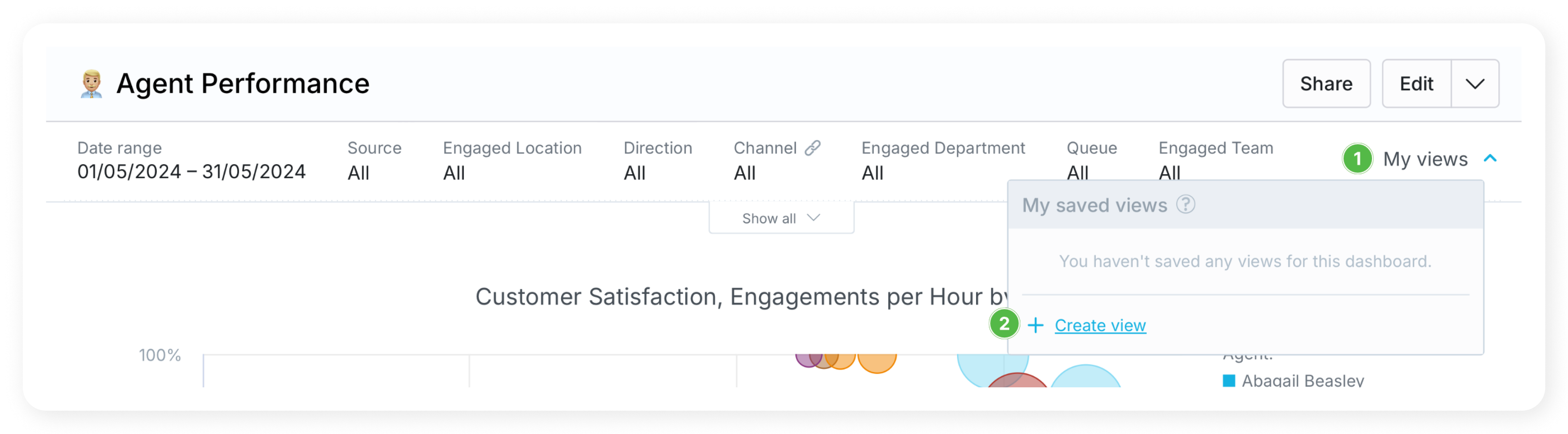
Task: Open the Date range filter
Action: point(191,161)
